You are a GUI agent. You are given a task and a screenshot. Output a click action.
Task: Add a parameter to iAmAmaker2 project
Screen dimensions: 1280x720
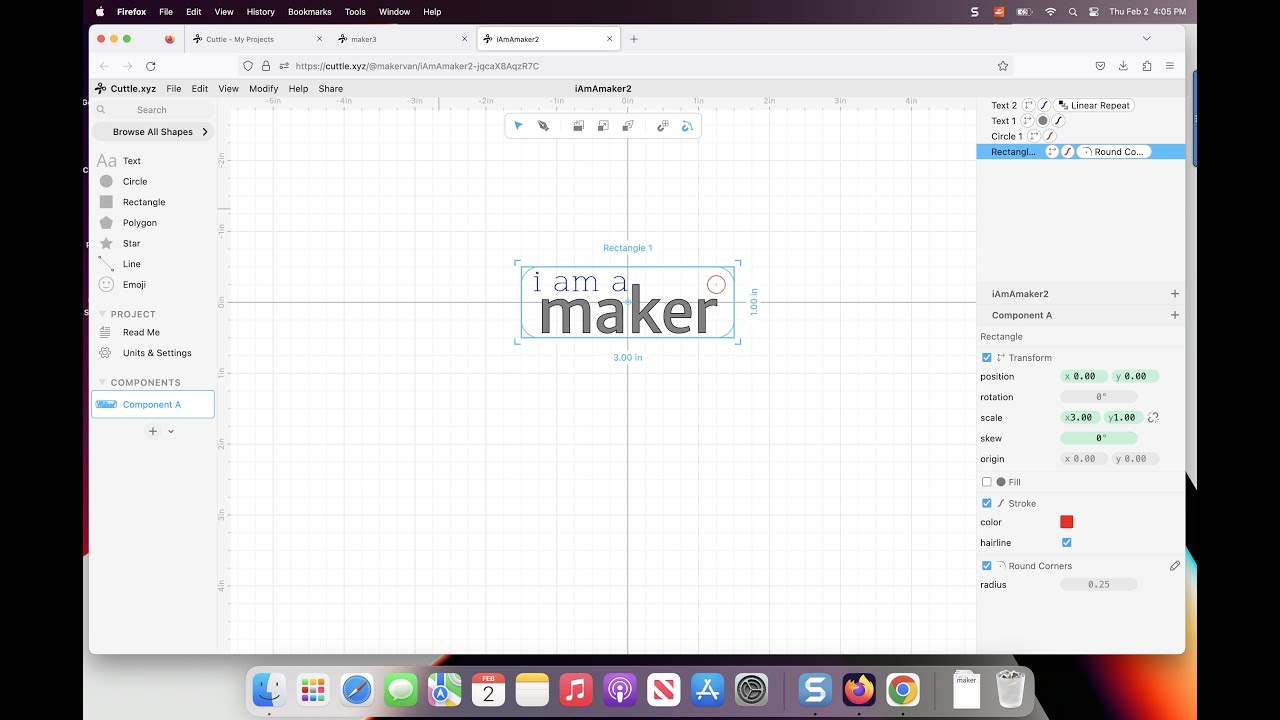coord(1175,294)
